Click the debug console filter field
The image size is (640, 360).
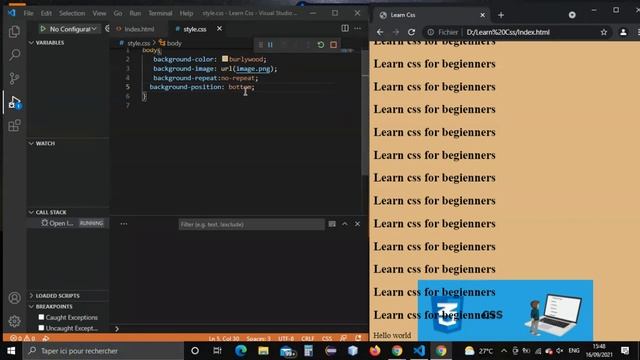(251, 224)
